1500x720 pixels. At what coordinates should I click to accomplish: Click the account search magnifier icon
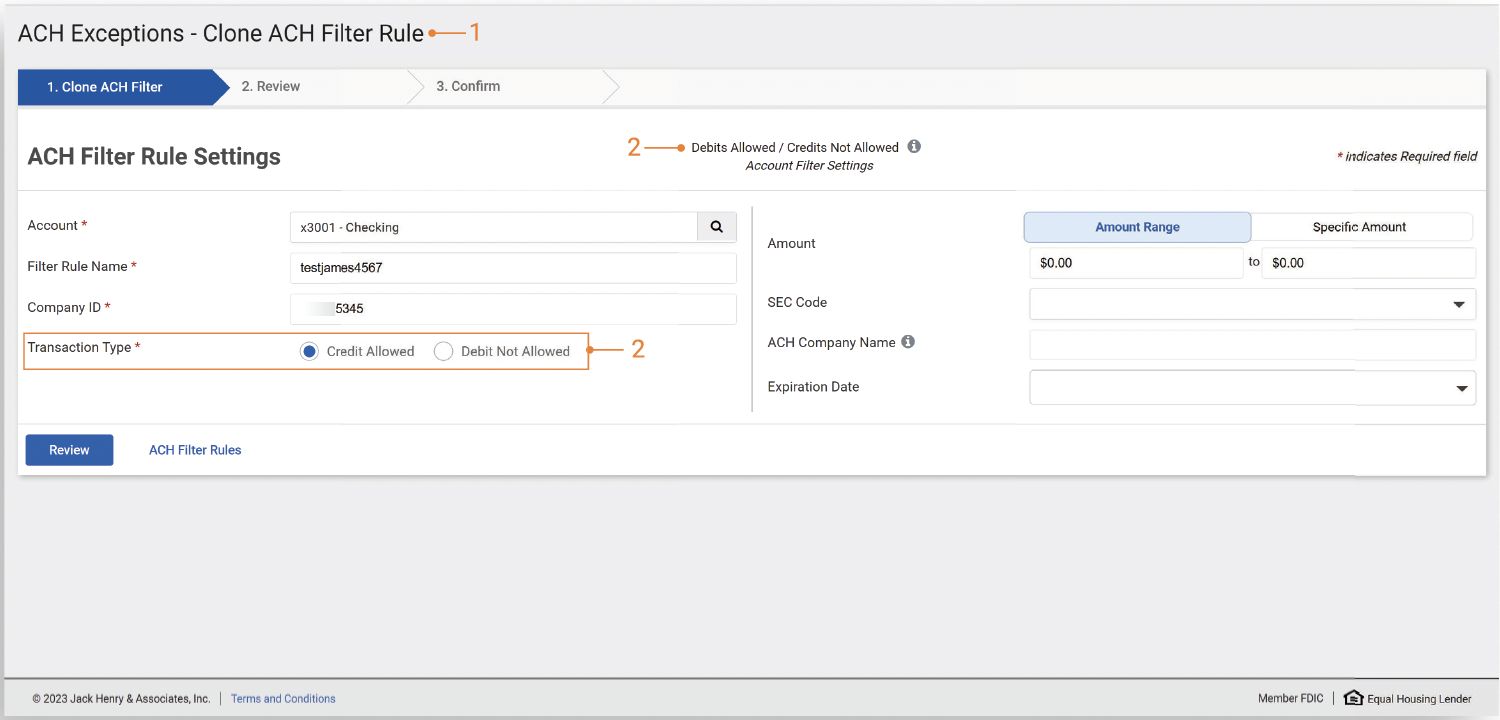point(716,227)
